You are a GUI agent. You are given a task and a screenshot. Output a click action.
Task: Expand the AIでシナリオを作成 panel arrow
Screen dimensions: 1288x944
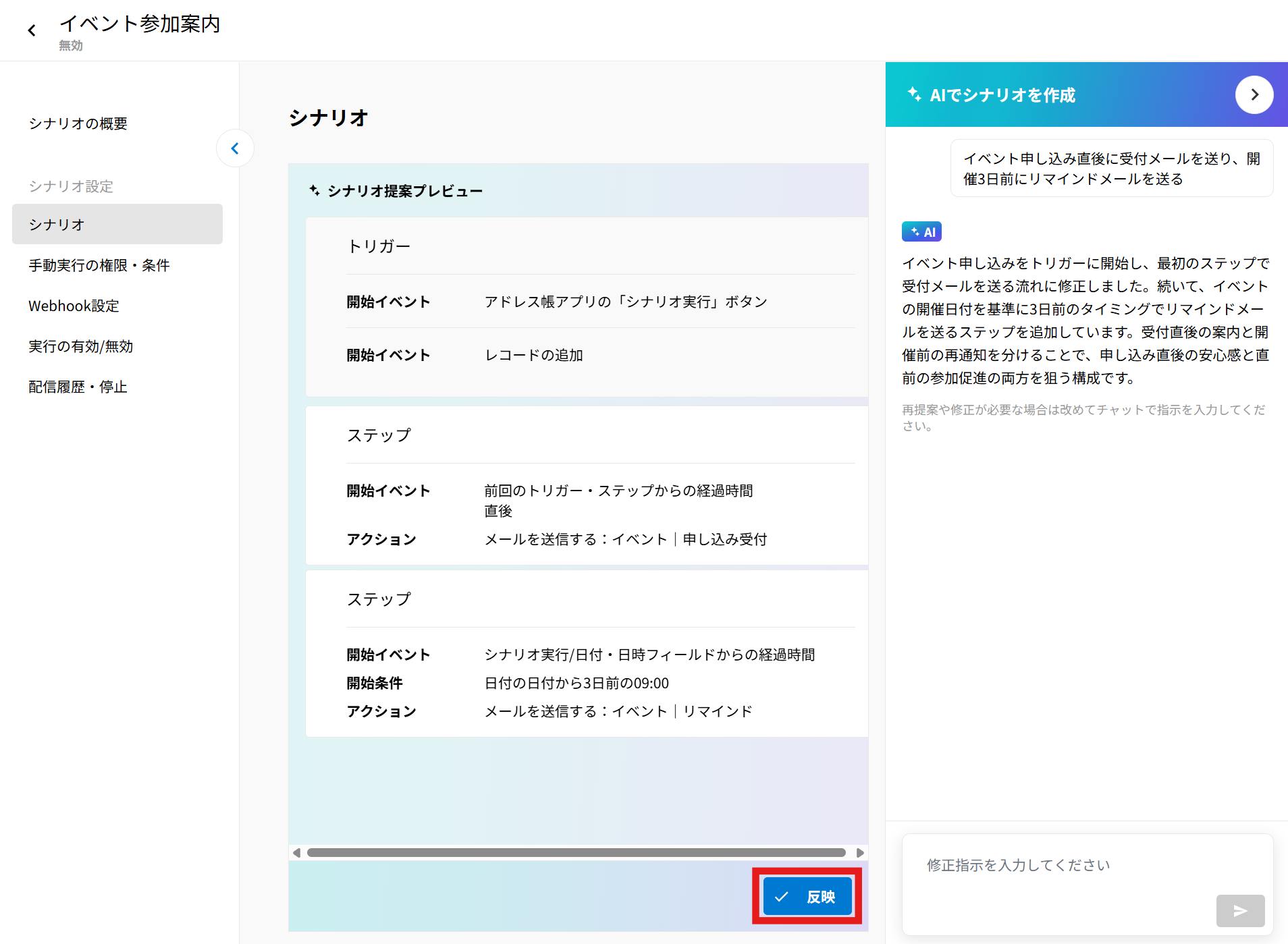[x=1254, y=95]
